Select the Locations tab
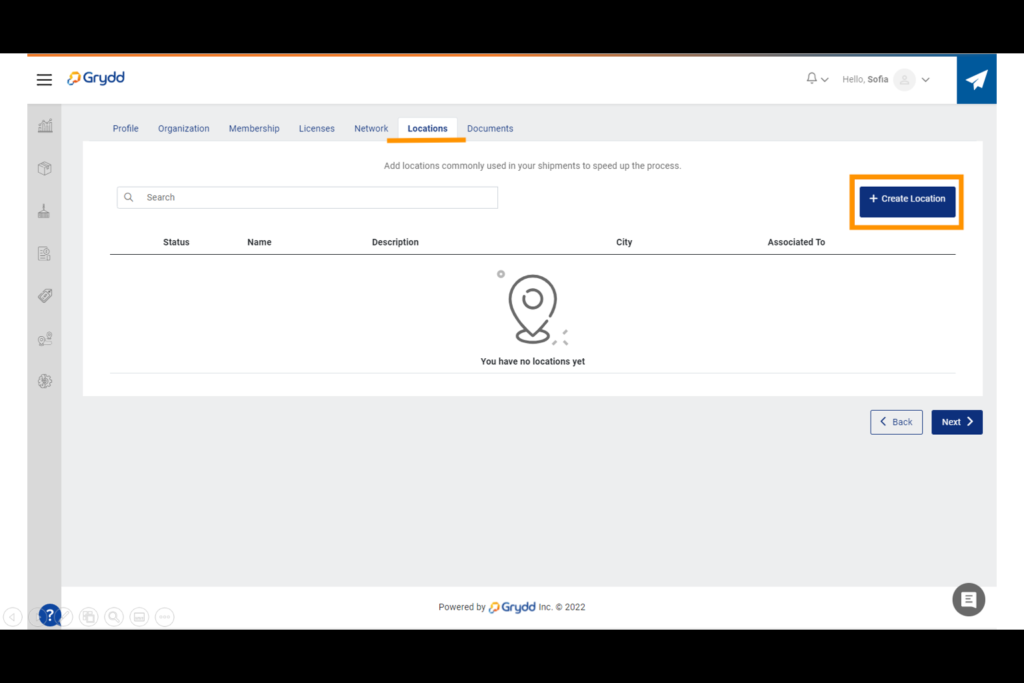1024x683 pixels. click(427, 129)
